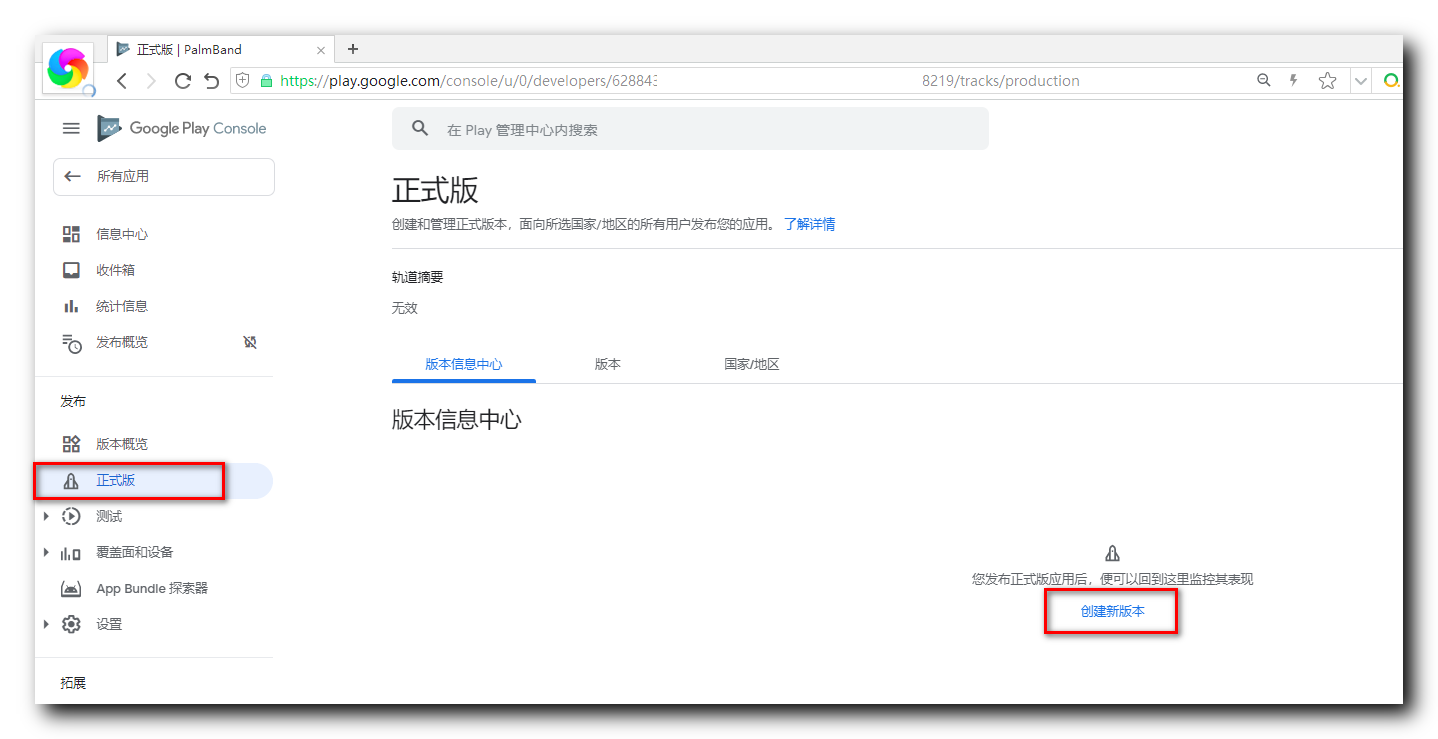
Task: Expand the 覆盖面和设备 sidebar section arrow
Action: coord(46,552)
